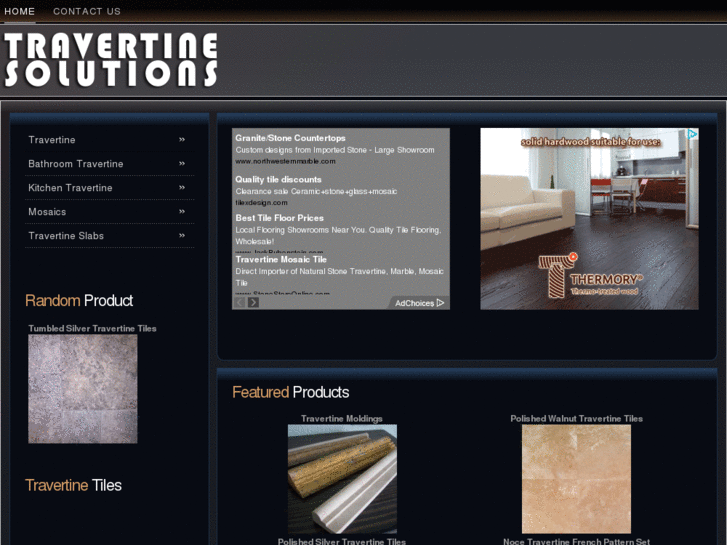The image size is (727, 545).
Task: Click the Random Product heading
Action: (x=79, y=301)
